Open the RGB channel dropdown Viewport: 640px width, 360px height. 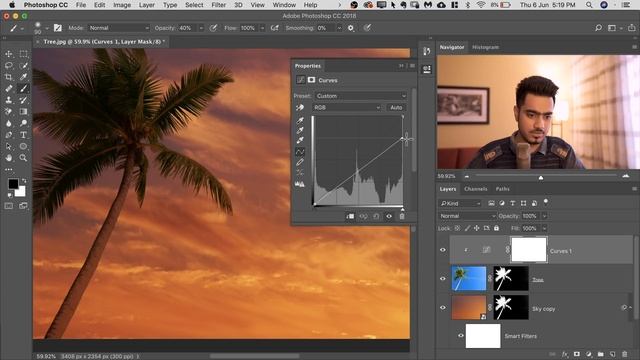[347, 107]
